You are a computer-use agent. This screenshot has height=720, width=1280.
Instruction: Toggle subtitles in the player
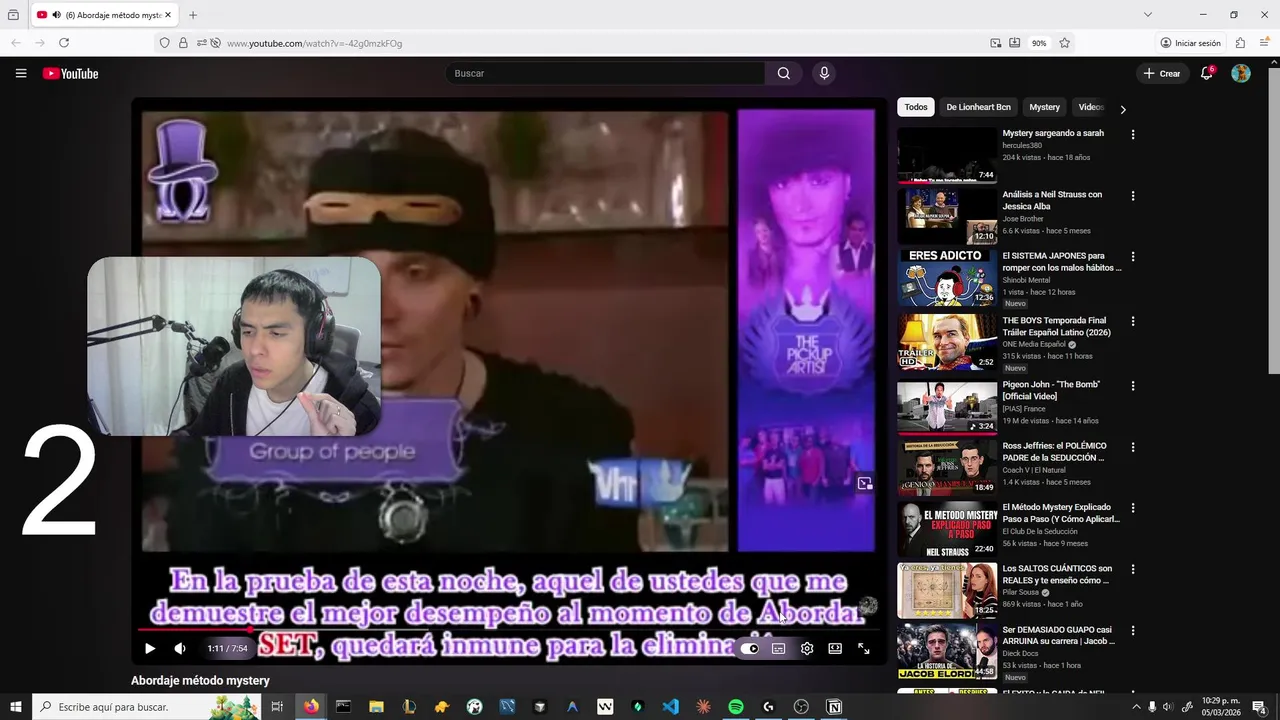(x=778, y=648)
